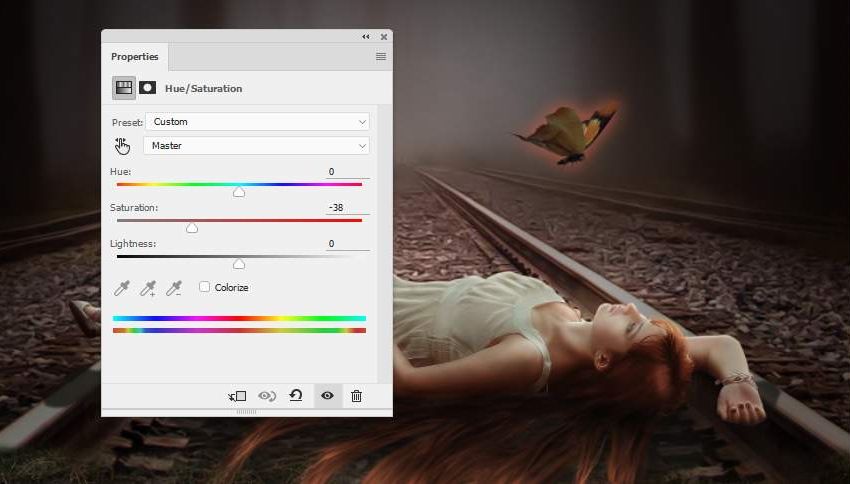Reset adjustment to defaults
This screenshot has height=484, width=850.
coord(296,396)
